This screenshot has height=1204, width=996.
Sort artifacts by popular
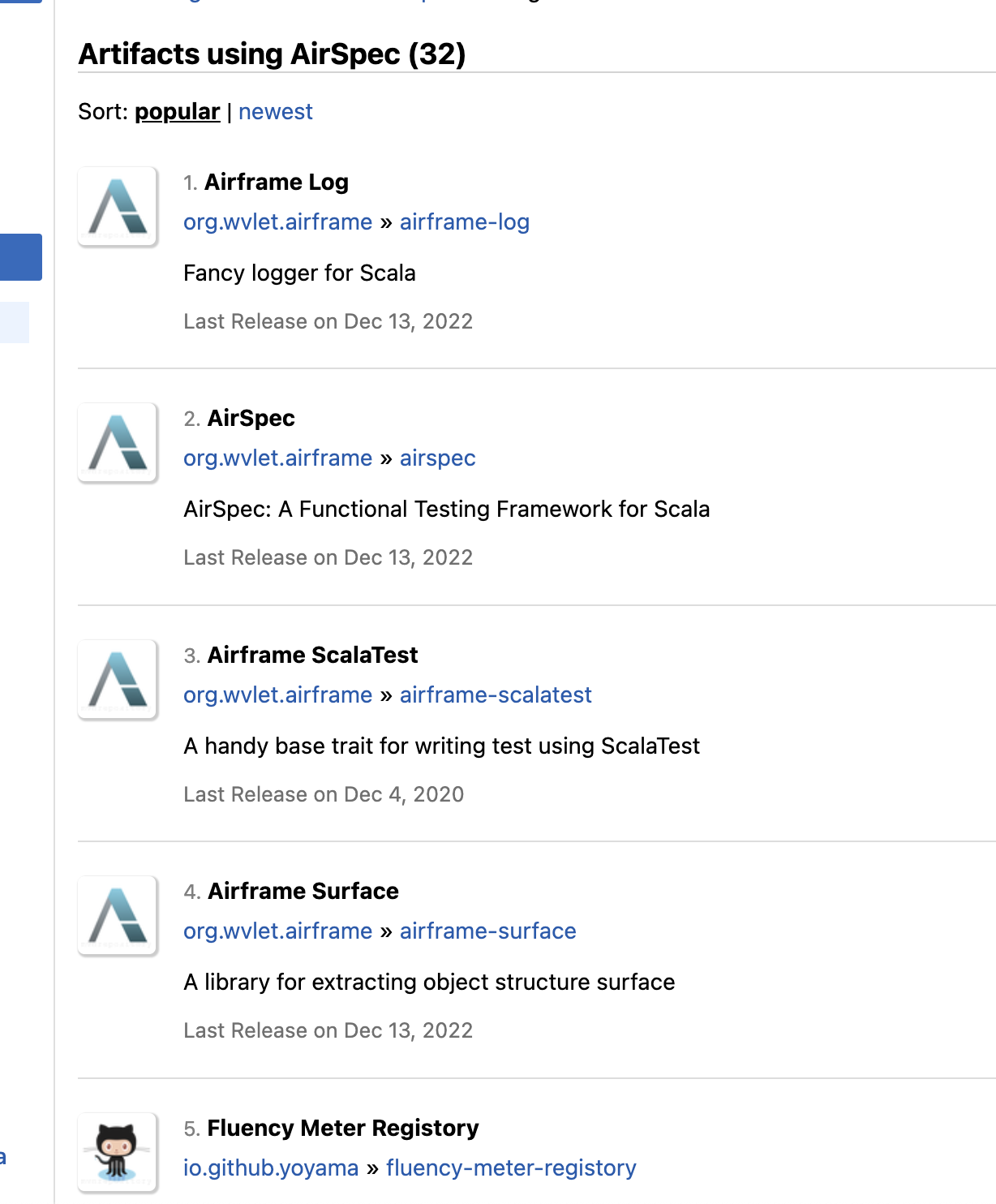click(177, 111)
